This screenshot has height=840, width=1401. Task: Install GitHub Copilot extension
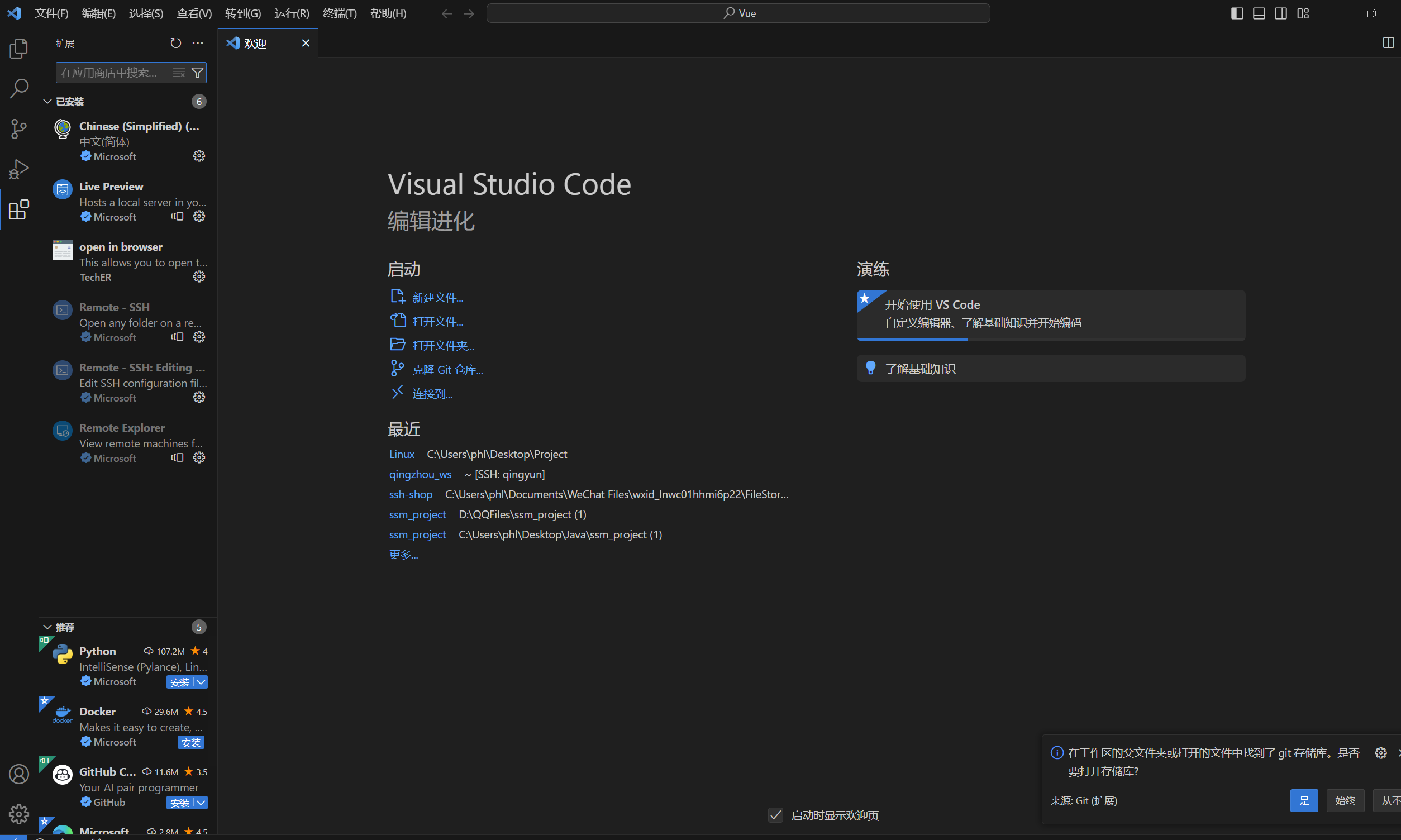180,803
